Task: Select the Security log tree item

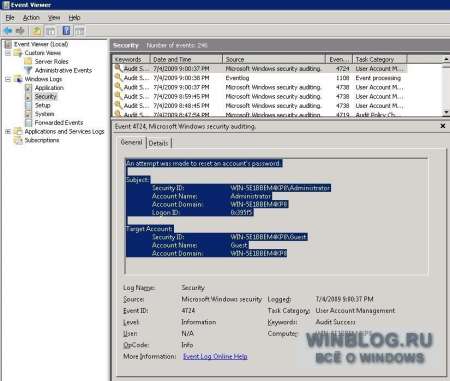Action: click(45, 96)
